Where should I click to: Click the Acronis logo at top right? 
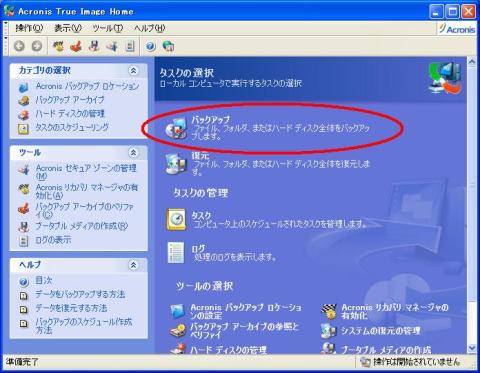457,29
